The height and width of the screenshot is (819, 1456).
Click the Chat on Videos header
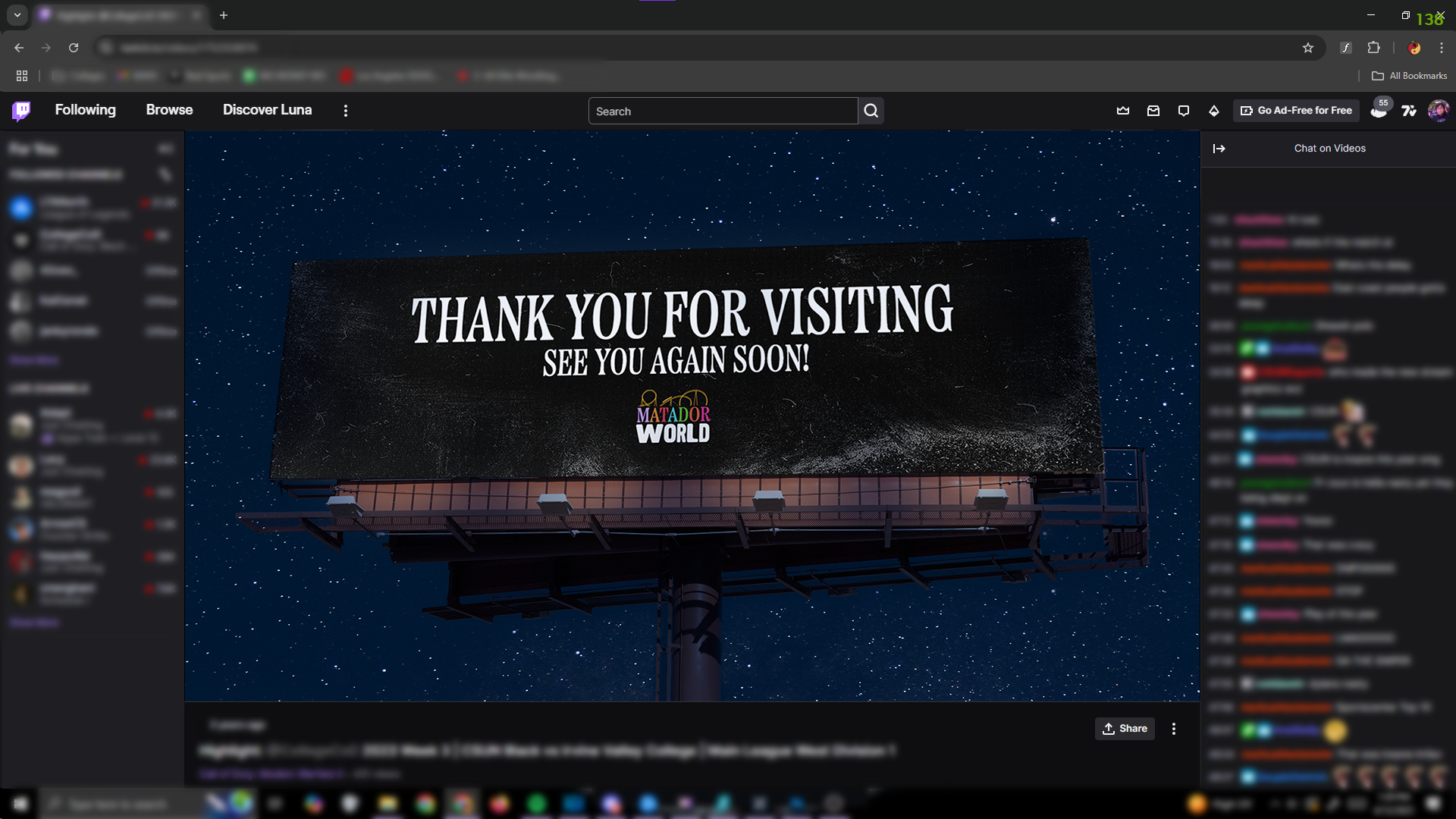tap(1329, 149)
